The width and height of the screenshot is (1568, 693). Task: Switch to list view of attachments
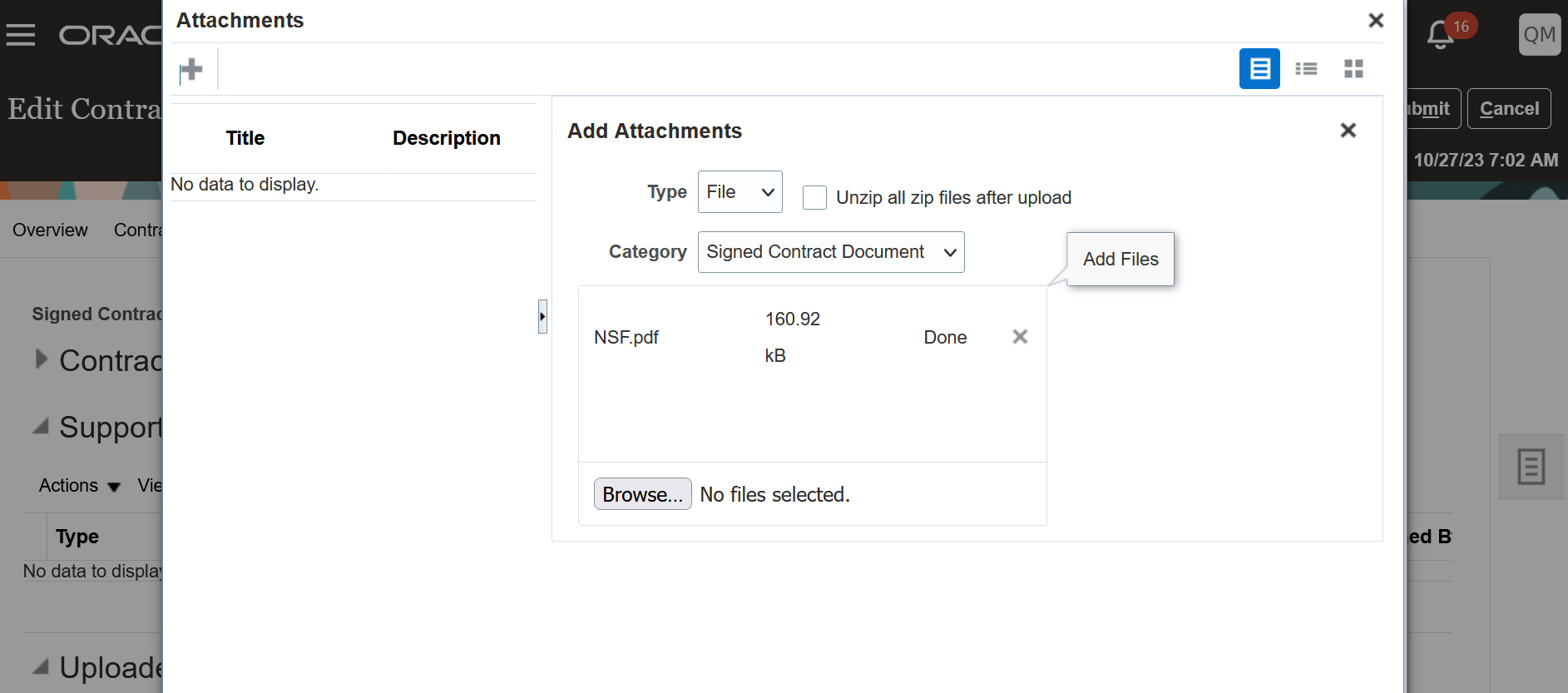1306,68
